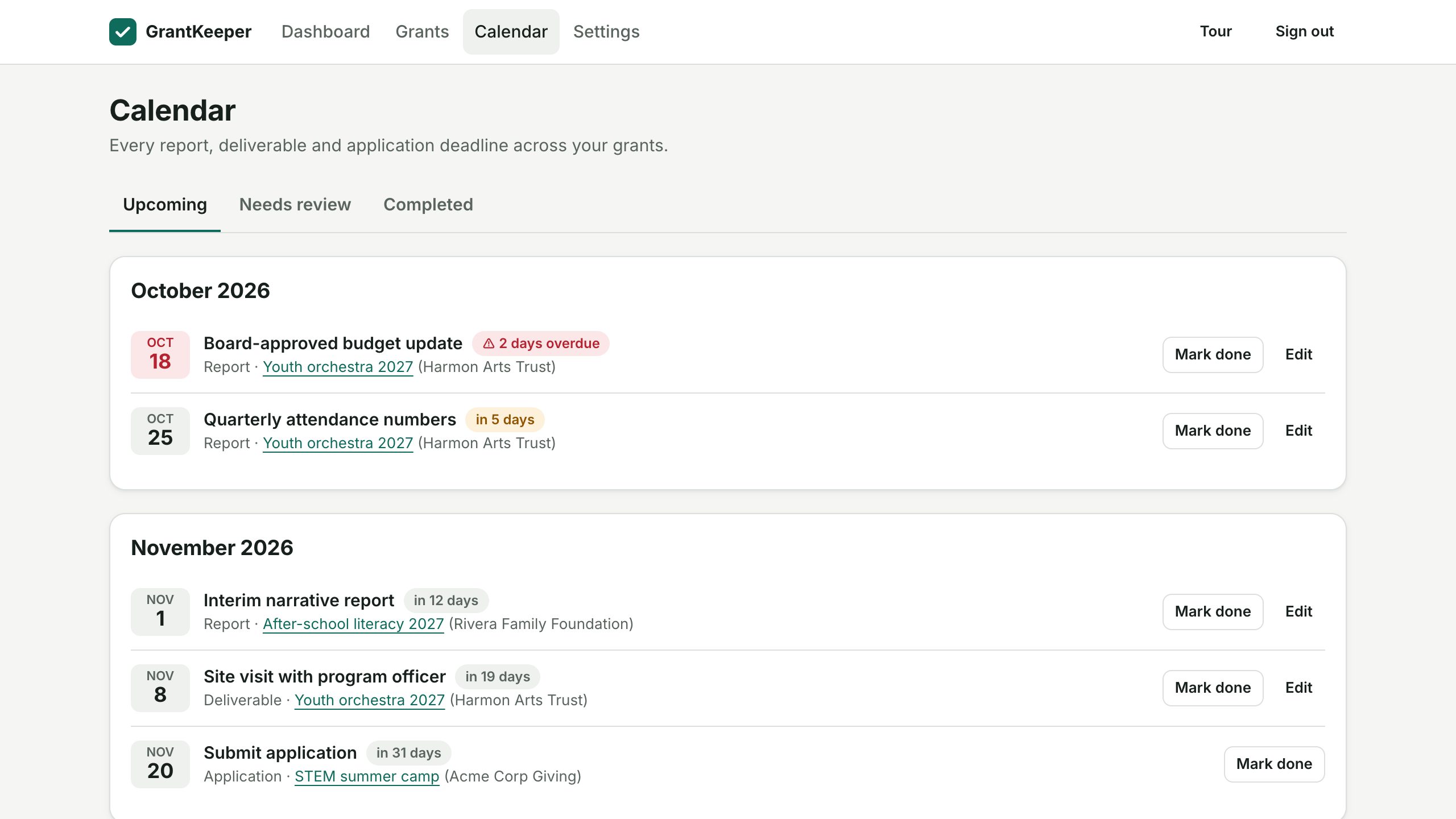This screenshot has width=1456, height=819.
Task: Click the OCT 25 date tile
Action: (x=160, y=431)
